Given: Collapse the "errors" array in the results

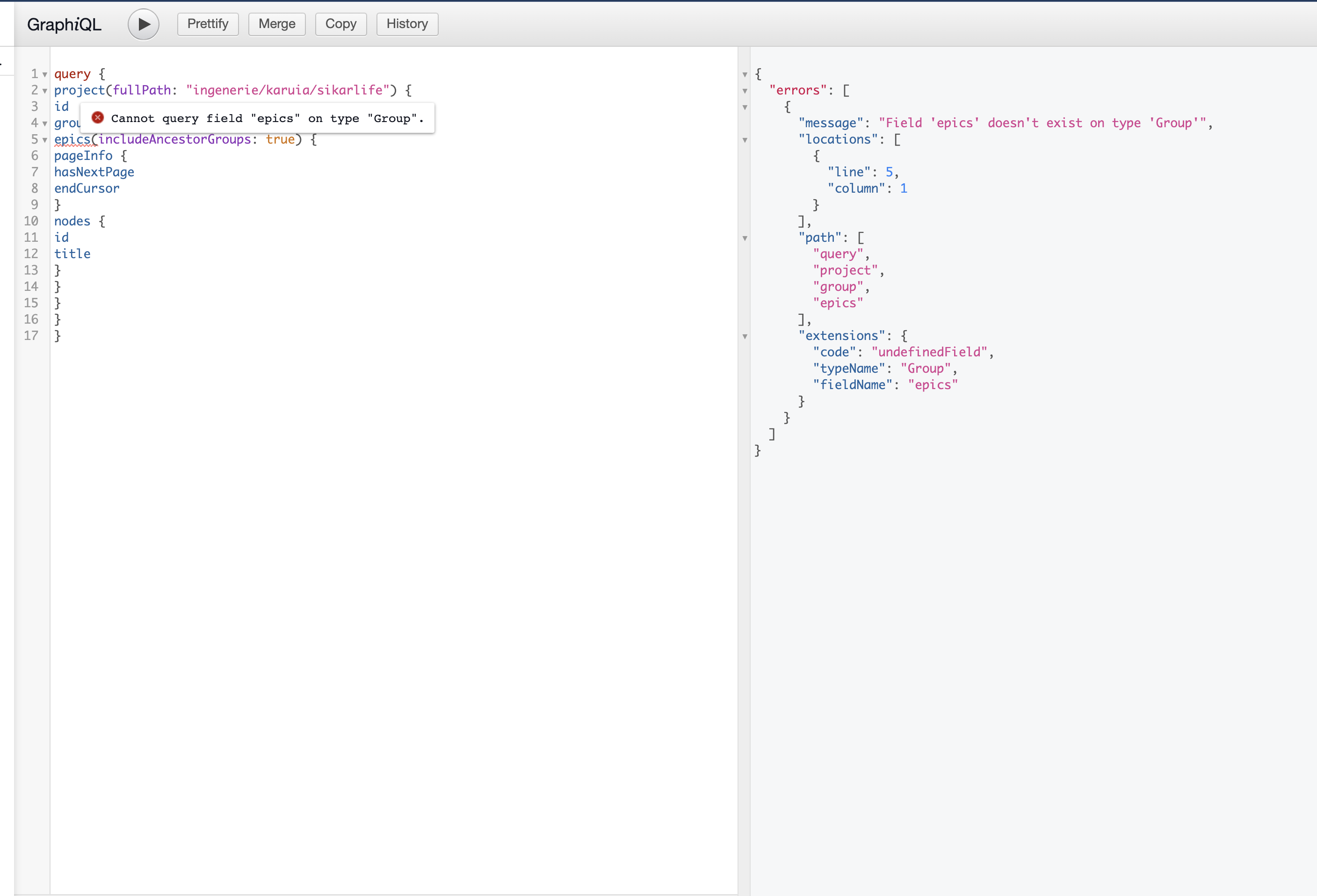Looking at the screenshot, I should [x=745, y=91].
